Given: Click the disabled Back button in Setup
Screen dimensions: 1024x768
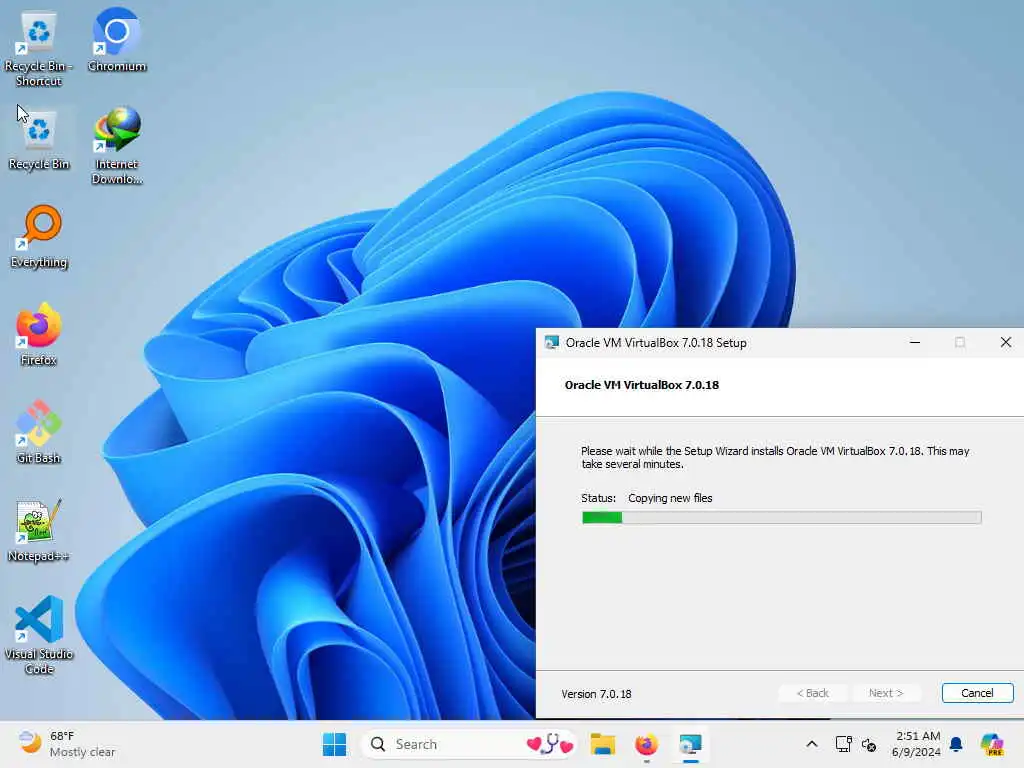Looking at the screenshot, I should click(812, 693).
